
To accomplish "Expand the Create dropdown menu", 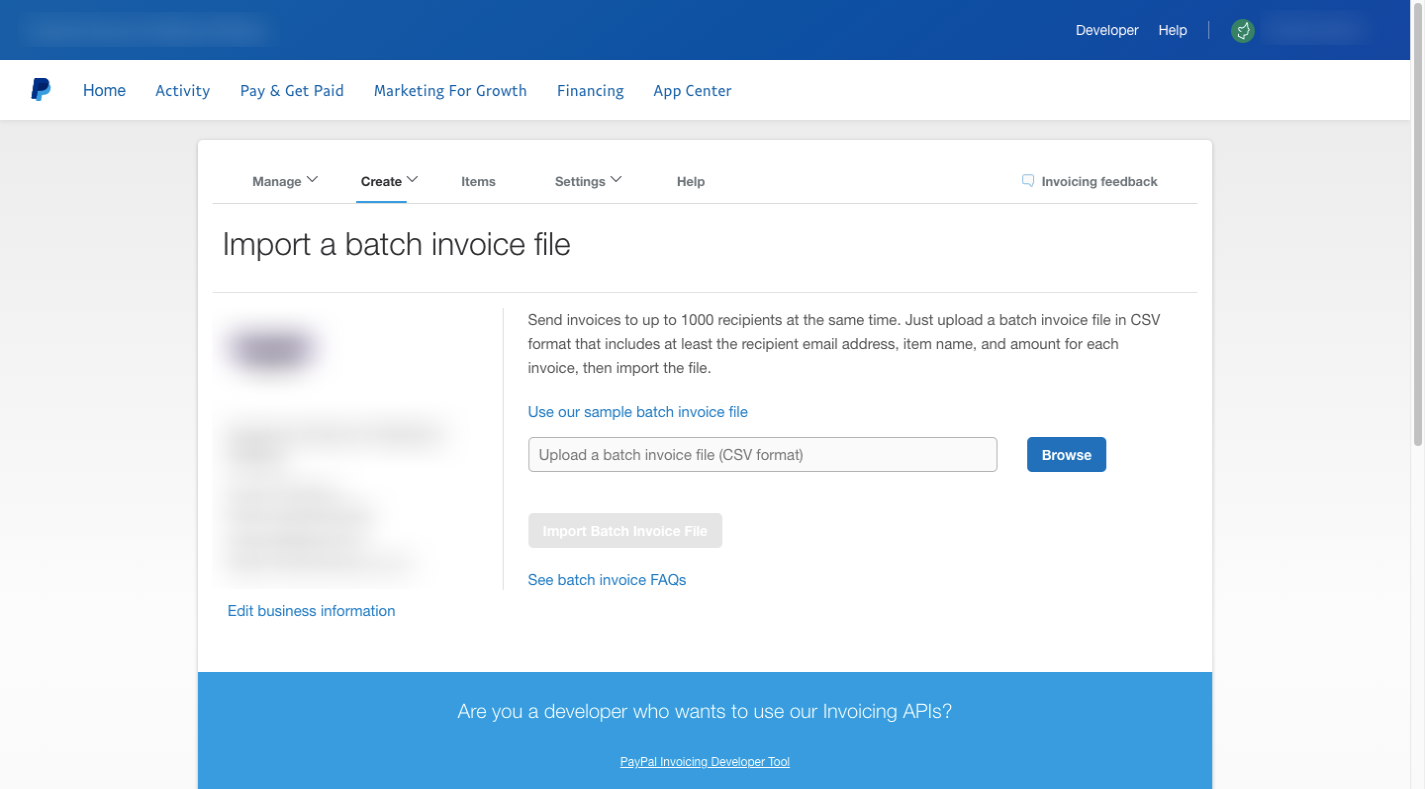I will tap(389, 181).
